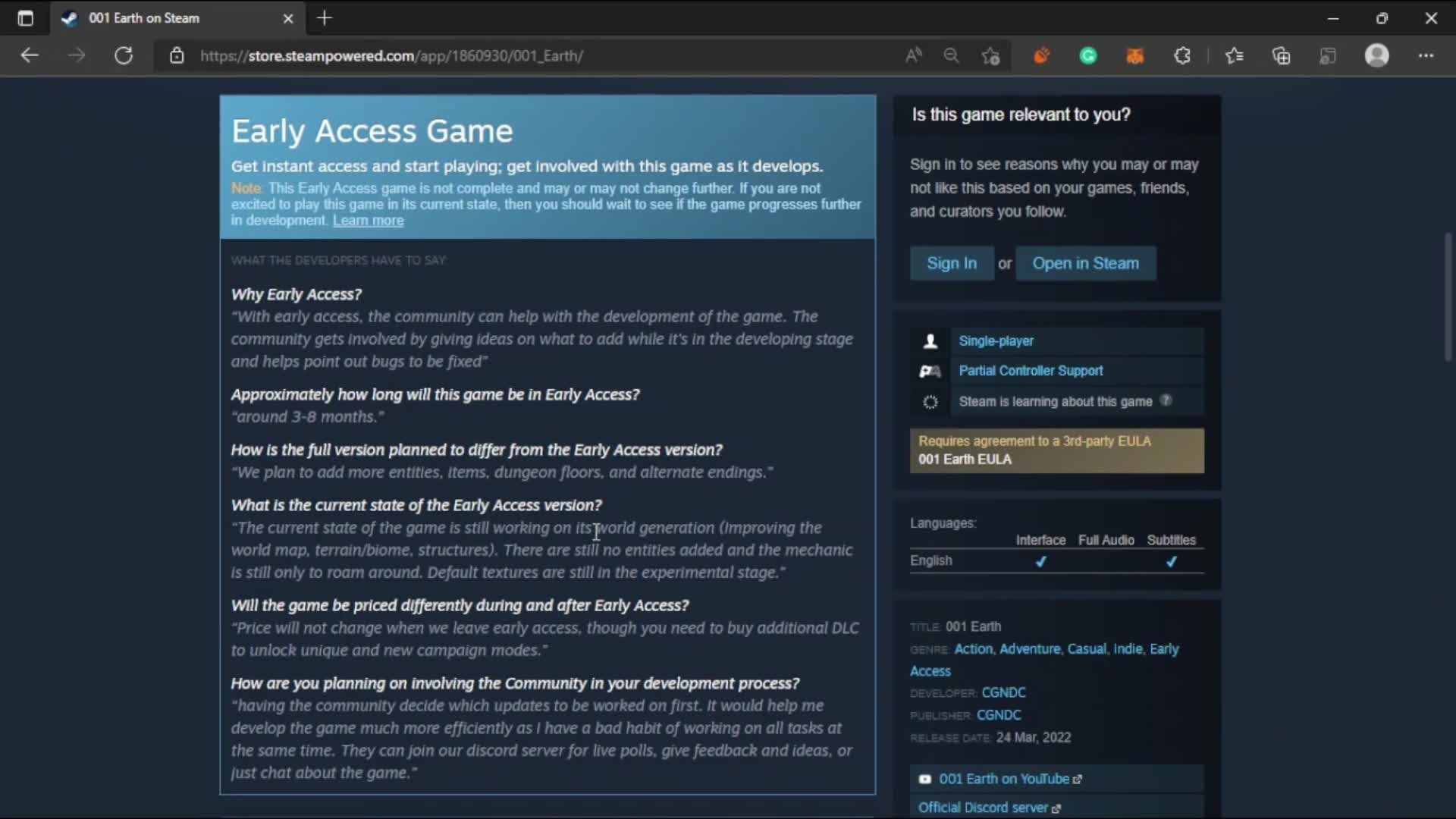
Task: Click the URL address bar
Action: tap(531, 55)
